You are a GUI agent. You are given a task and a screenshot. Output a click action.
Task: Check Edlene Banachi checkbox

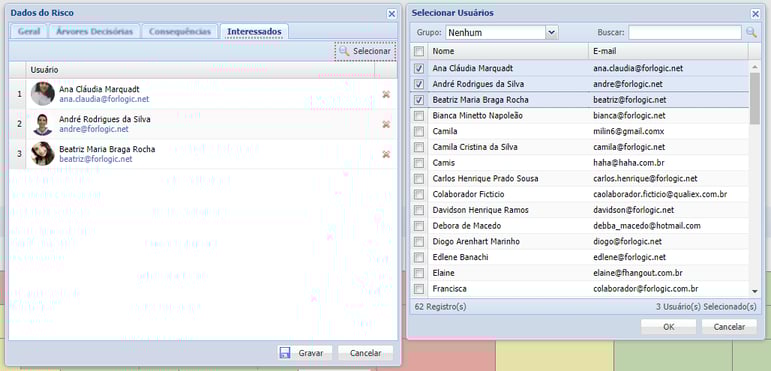pos(419,257)
